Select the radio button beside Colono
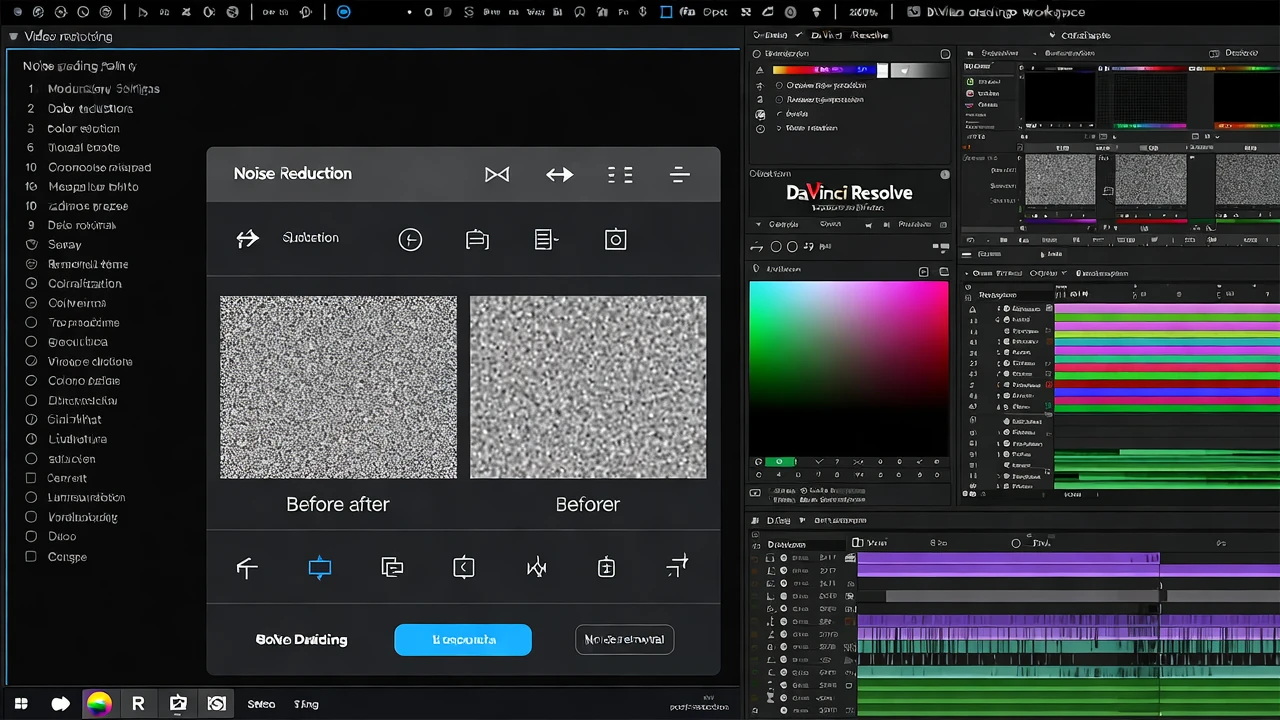 tap(31, 381)
